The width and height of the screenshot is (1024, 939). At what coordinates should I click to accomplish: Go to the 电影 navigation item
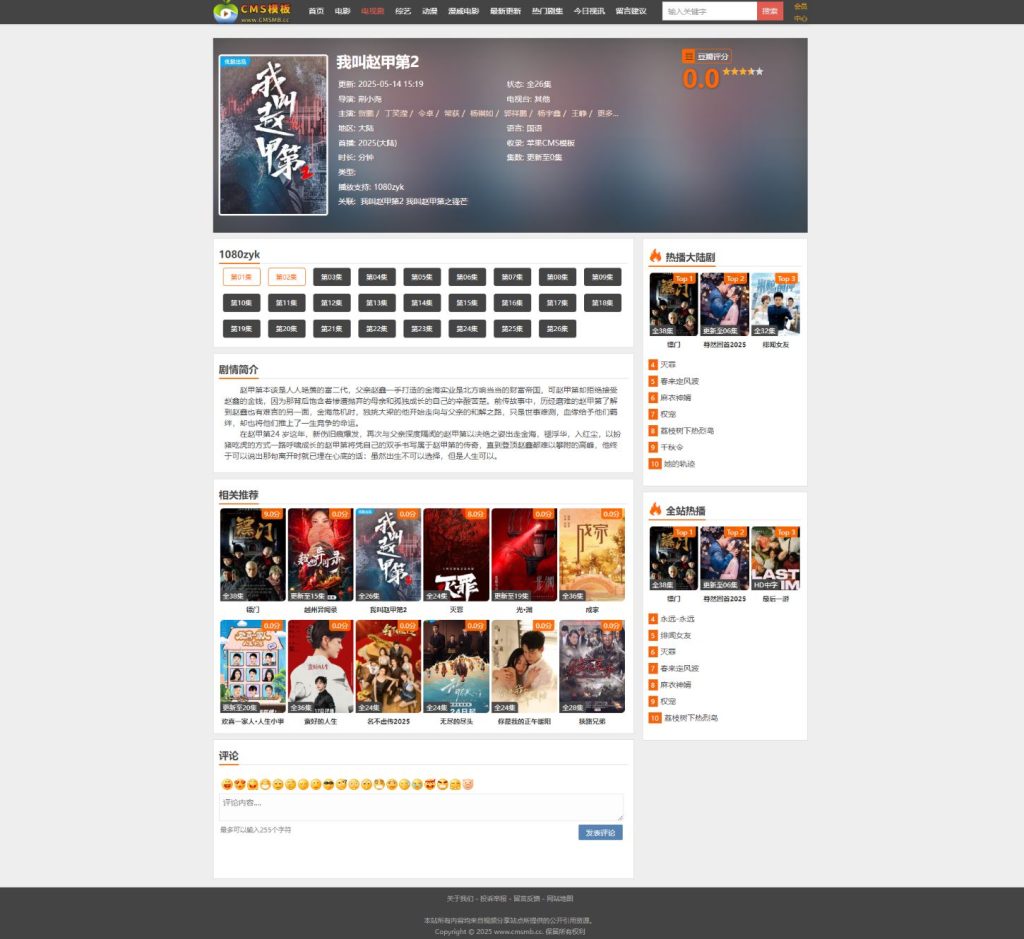pos(343,11)
